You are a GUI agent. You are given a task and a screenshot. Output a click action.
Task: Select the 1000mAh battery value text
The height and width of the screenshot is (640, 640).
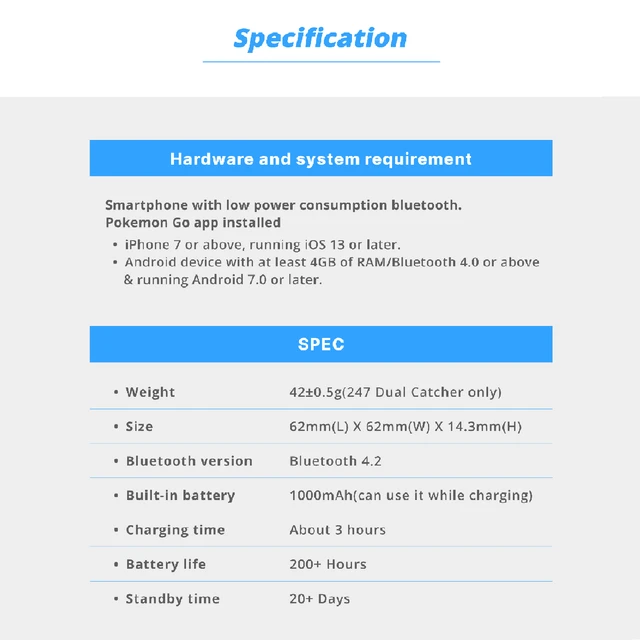click(x=411, y=495)
